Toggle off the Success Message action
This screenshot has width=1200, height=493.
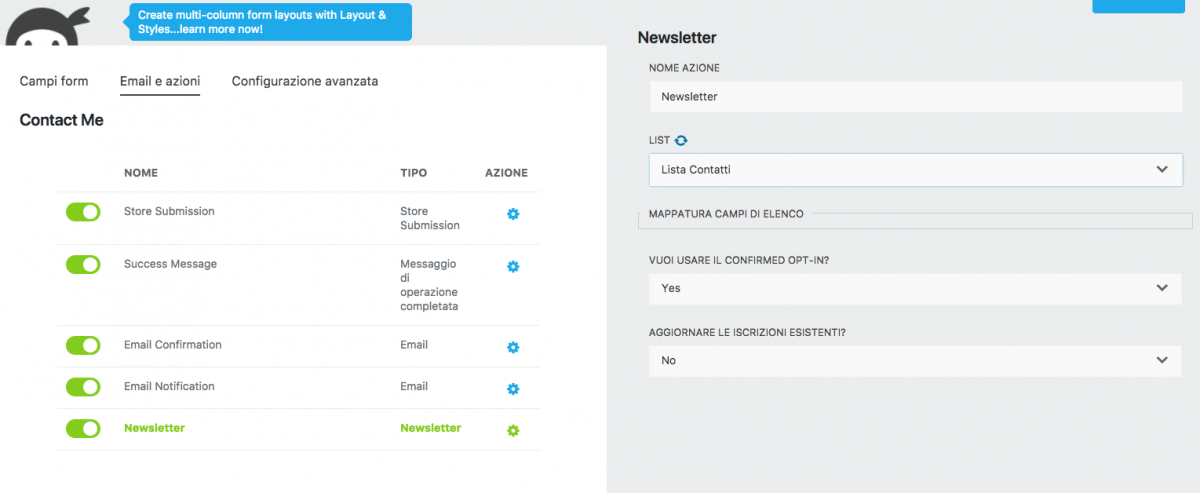tap(83, 264)
